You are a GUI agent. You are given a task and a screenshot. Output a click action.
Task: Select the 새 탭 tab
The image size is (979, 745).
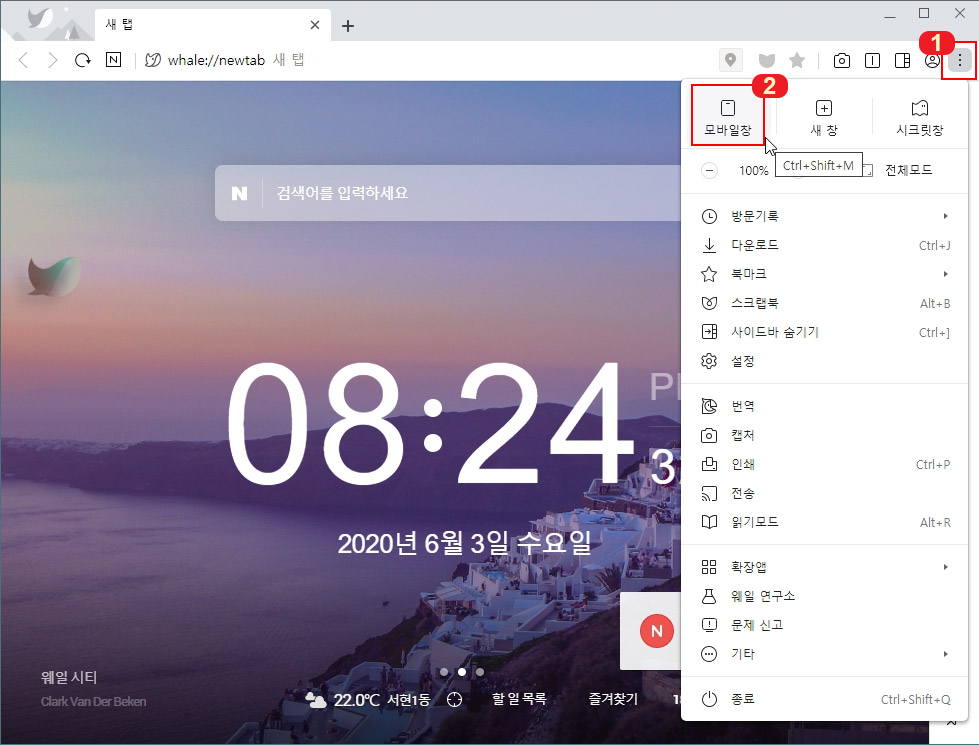tap(212, 25)
